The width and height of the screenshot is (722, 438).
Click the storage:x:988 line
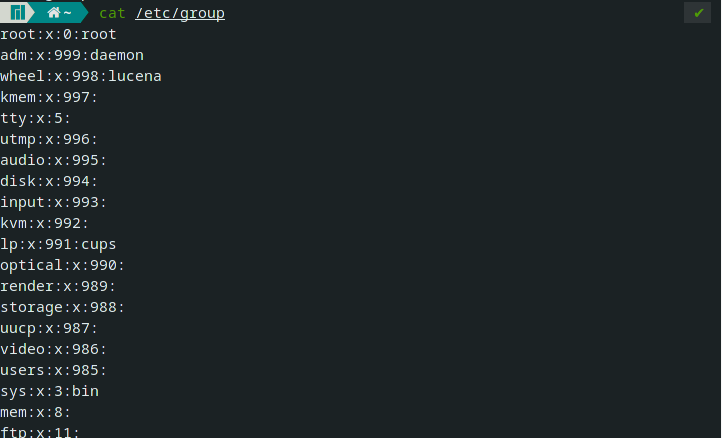[62, 307]
